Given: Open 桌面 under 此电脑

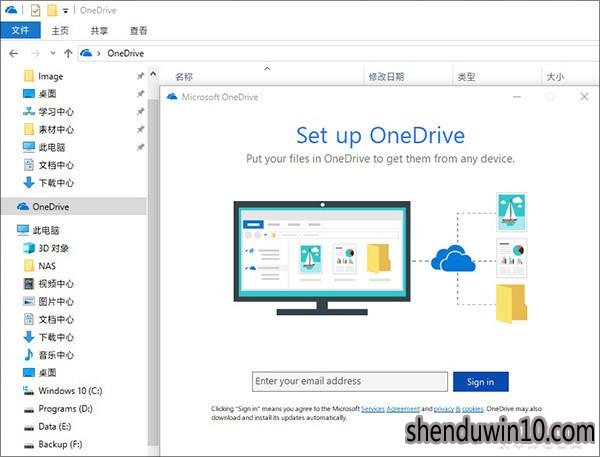Looking at the screenshot, I should (x=47, y=372).
